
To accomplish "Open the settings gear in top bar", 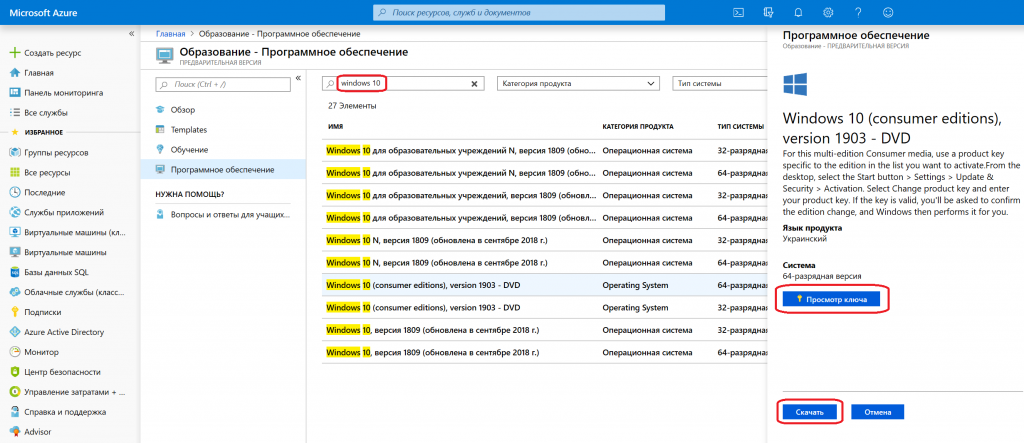I will tap(828, 12).
